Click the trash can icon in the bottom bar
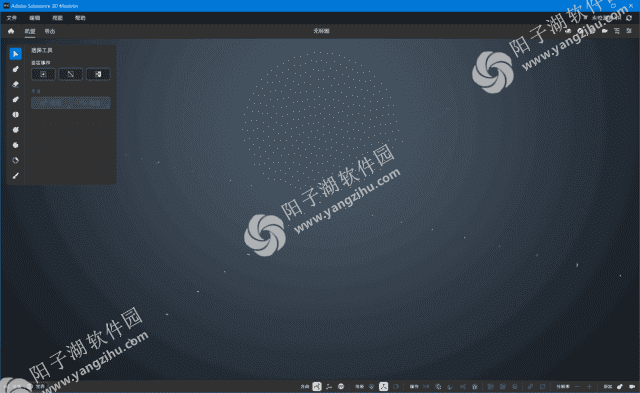The image size is (640, 393). [475, 386]
